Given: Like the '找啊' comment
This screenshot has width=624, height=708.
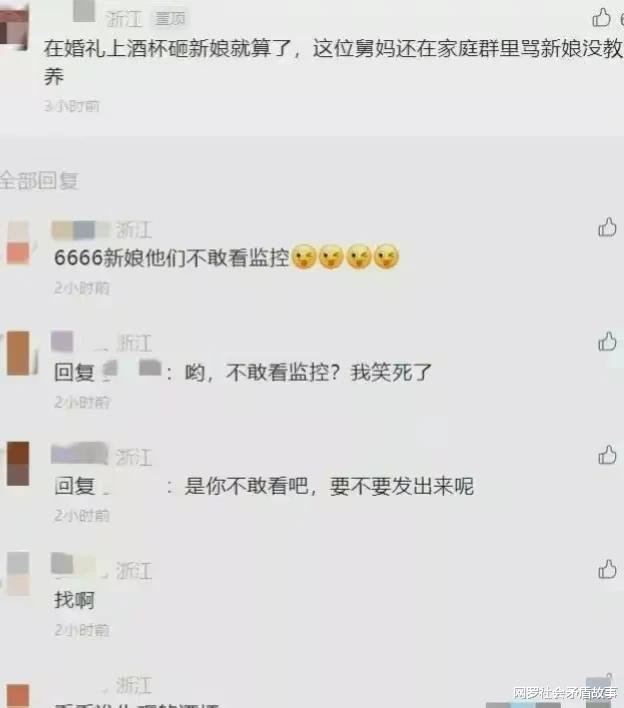Looking at the screenshot, I should (607, 569).
